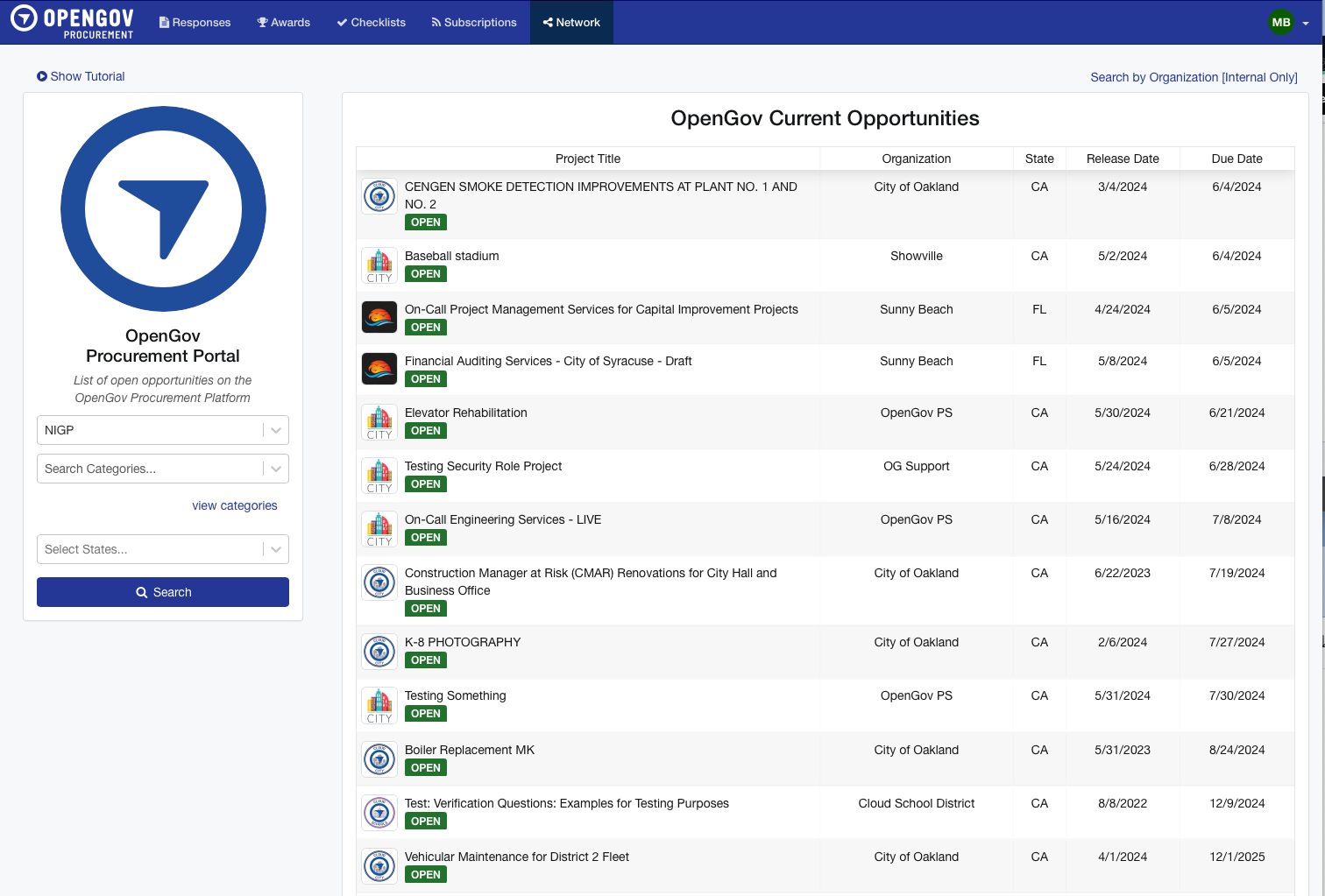Select the Responses document icon

[x=163, y=22]
